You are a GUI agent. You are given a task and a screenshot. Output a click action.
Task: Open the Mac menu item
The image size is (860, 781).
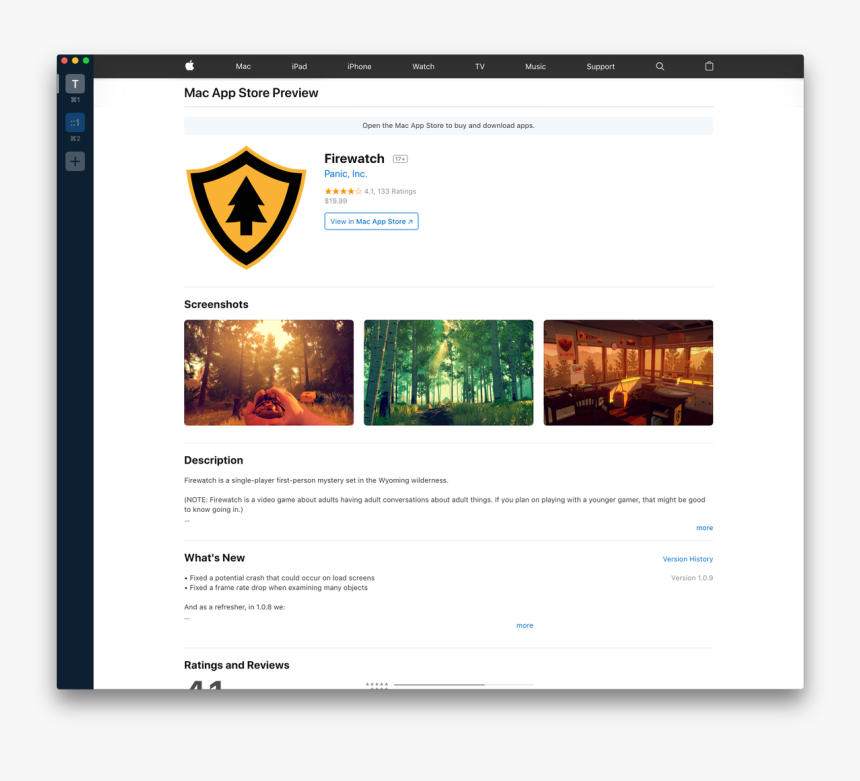[x=243, y=66]
